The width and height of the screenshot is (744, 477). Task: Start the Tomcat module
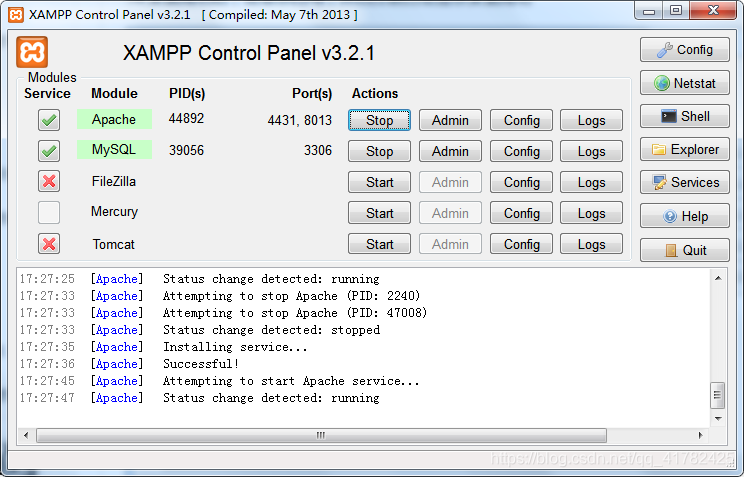[379, 244]
